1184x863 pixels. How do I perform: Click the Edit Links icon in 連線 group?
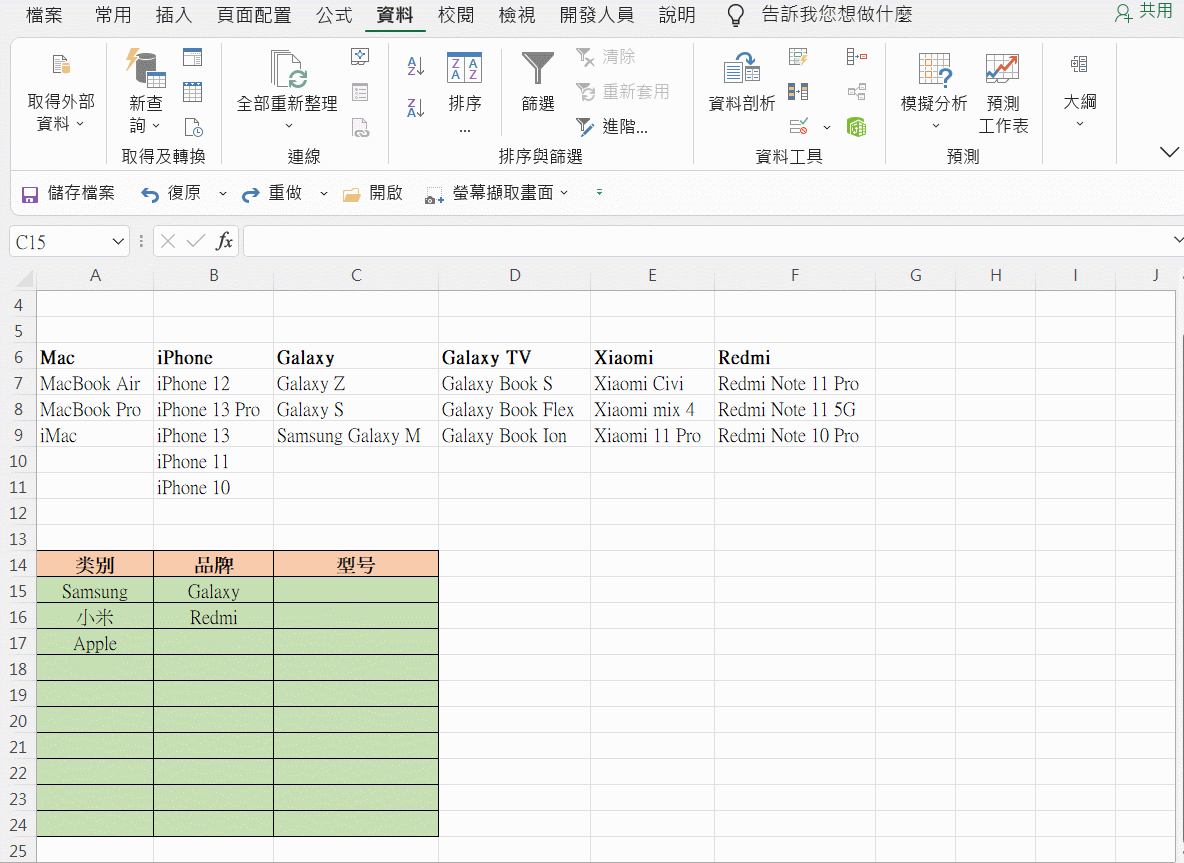[x=360, y=127]
